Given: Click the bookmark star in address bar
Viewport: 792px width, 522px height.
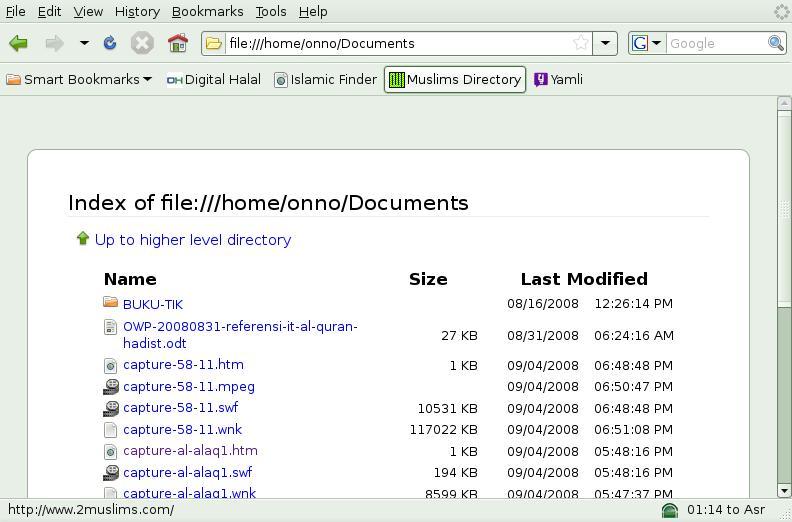Looking at the screenshot, I should click(581, 43).
